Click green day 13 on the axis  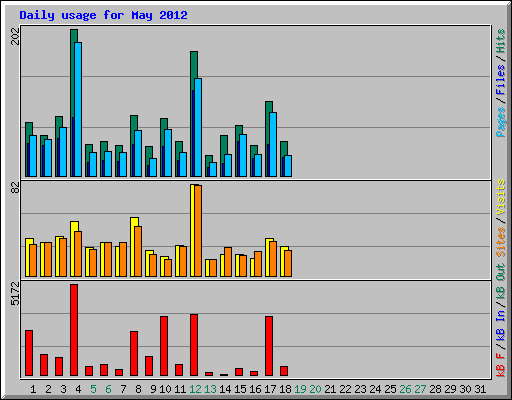coord(210,389)
